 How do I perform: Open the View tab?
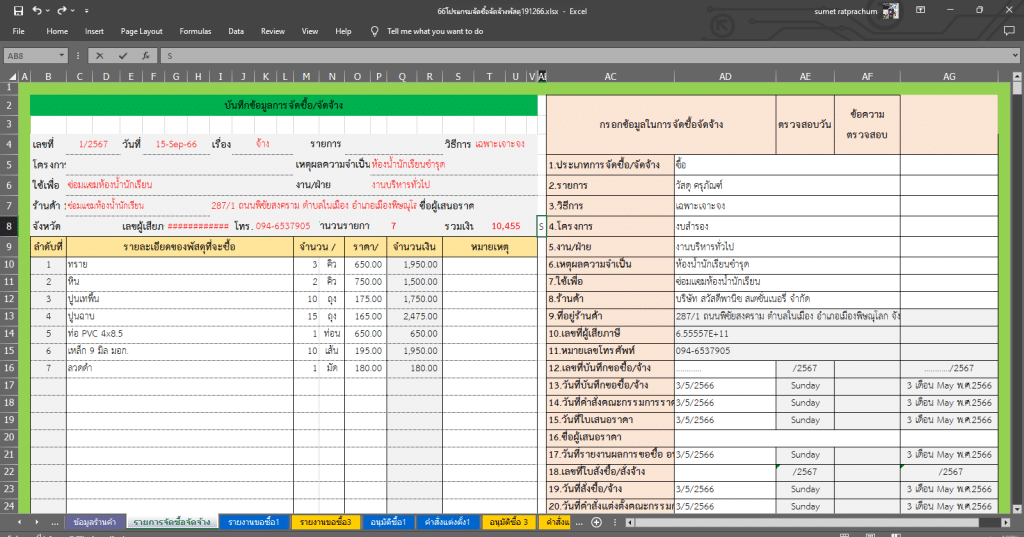point(310,31)
